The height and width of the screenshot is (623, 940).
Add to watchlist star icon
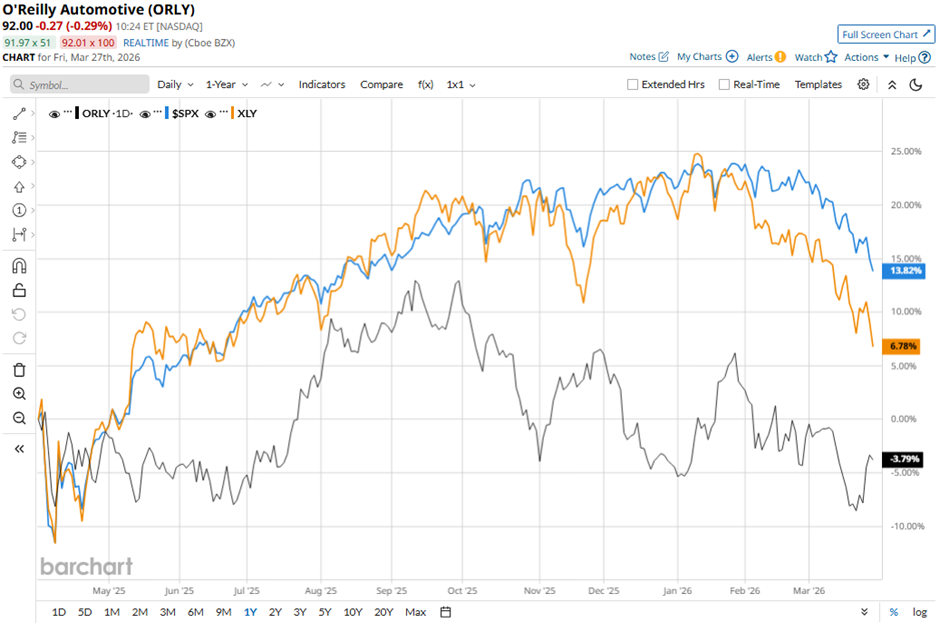[x=831, y=57]
